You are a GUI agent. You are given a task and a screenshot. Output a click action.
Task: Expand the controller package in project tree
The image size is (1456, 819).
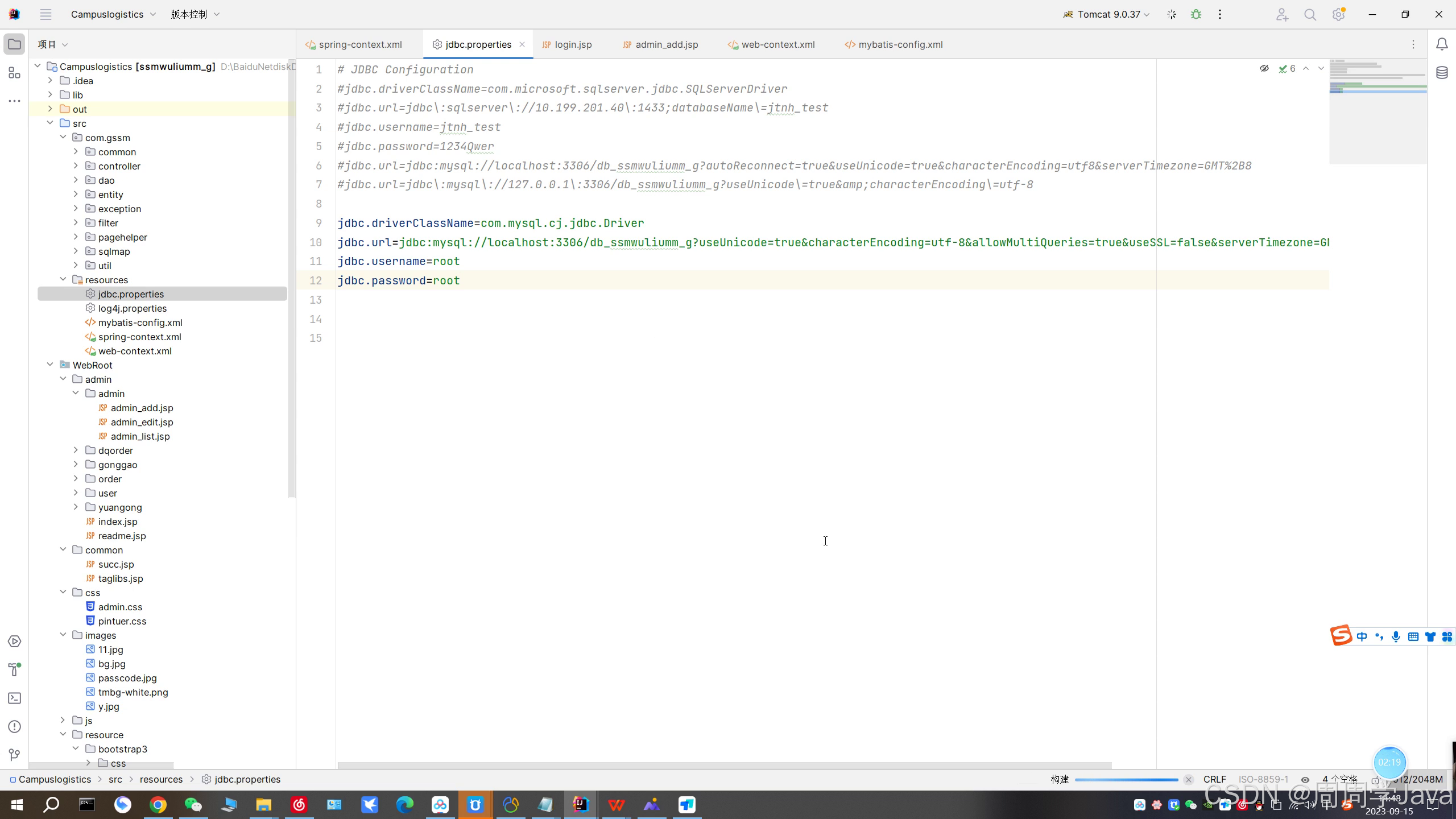[x=76, y=166]
